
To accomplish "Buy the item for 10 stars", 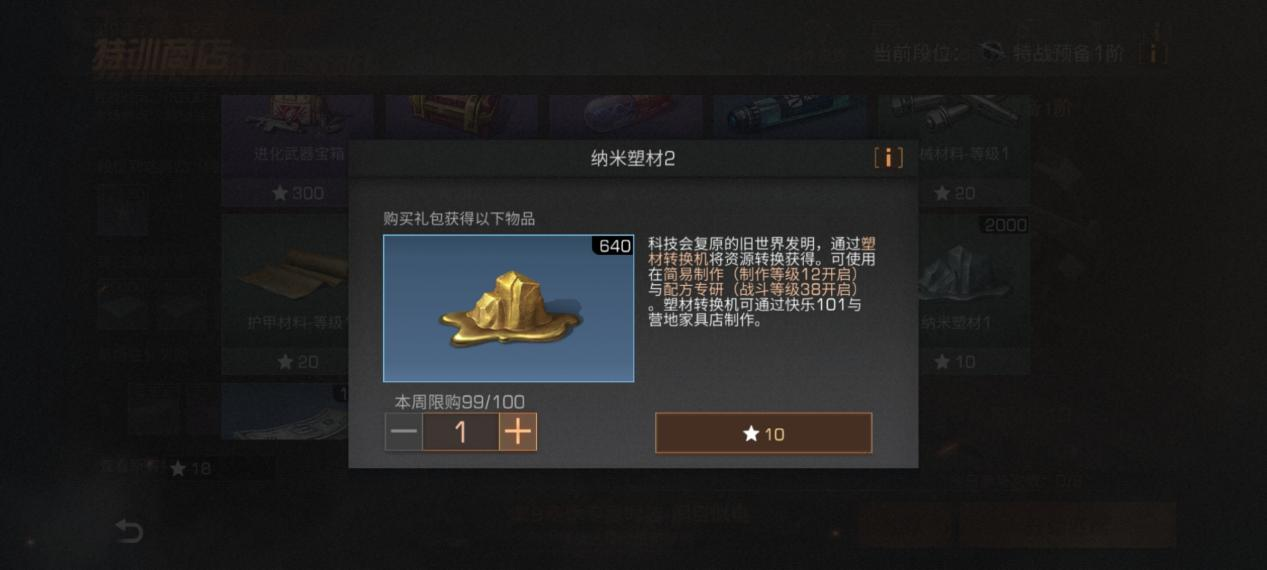I will 764,433.
